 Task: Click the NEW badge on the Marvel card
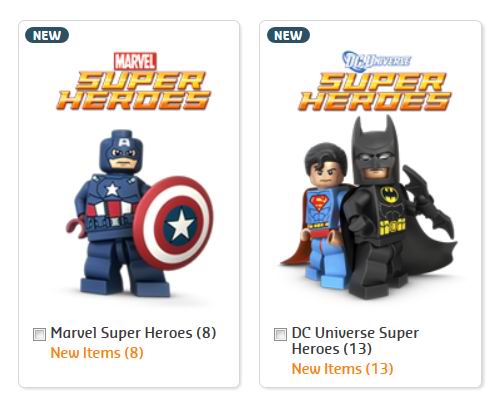tap(47, 35)
